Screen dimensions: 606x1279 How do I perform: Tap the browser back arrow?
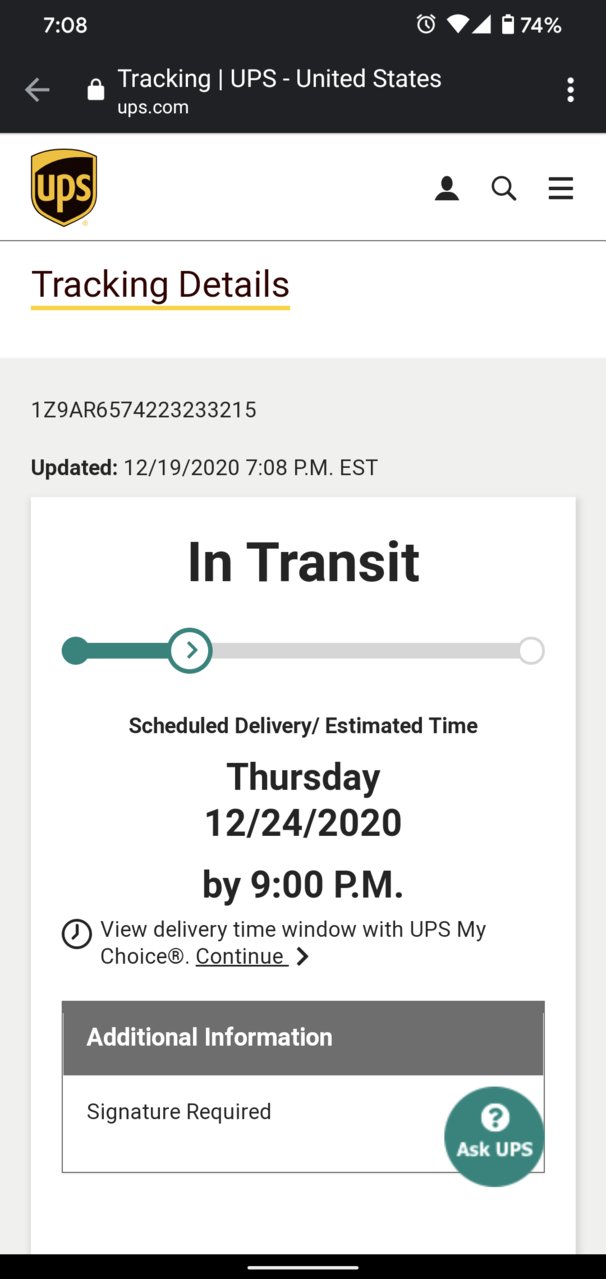pos(37,91)
